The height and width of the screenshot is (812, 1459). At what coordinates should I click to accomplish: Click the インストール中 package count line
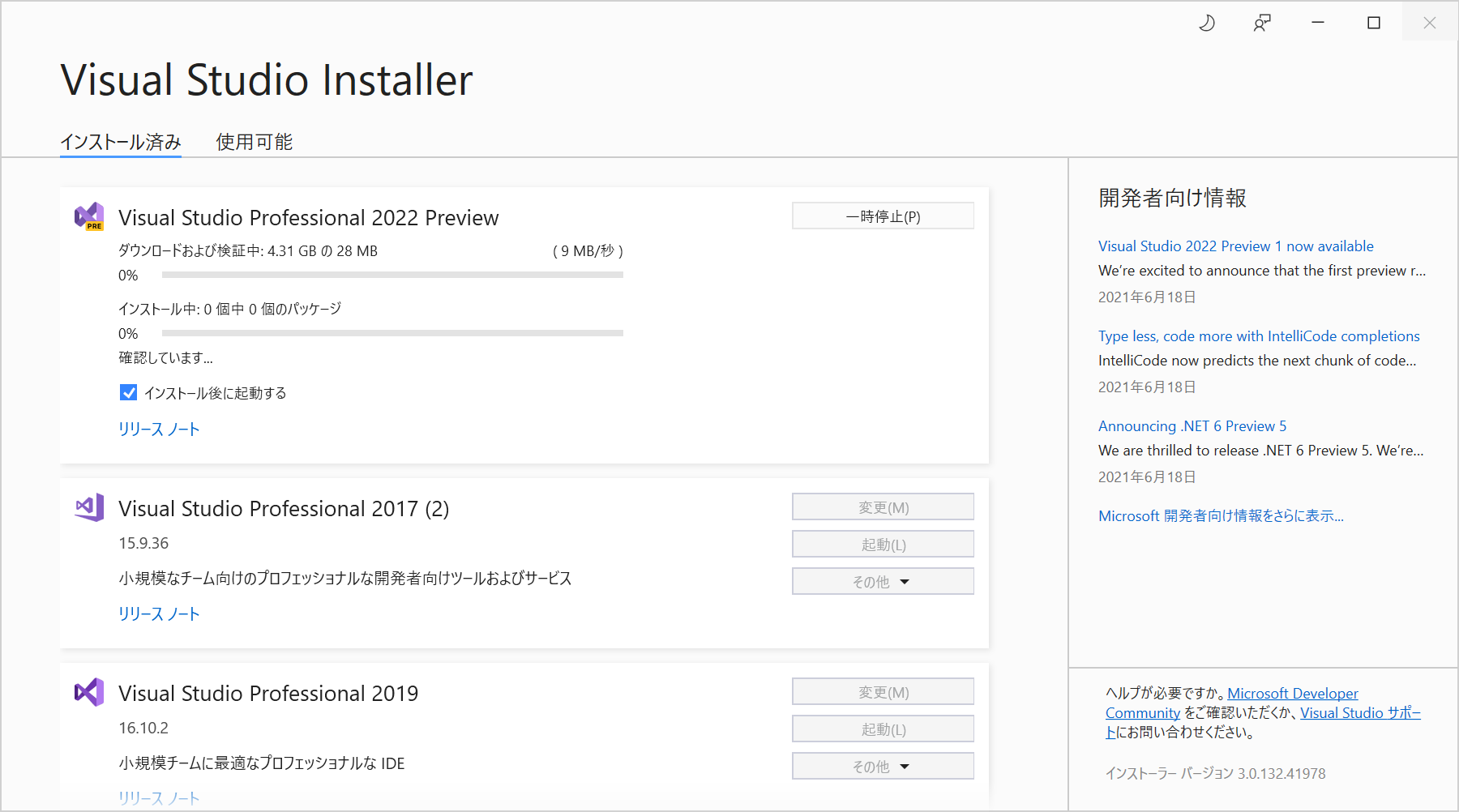point(230,309)
